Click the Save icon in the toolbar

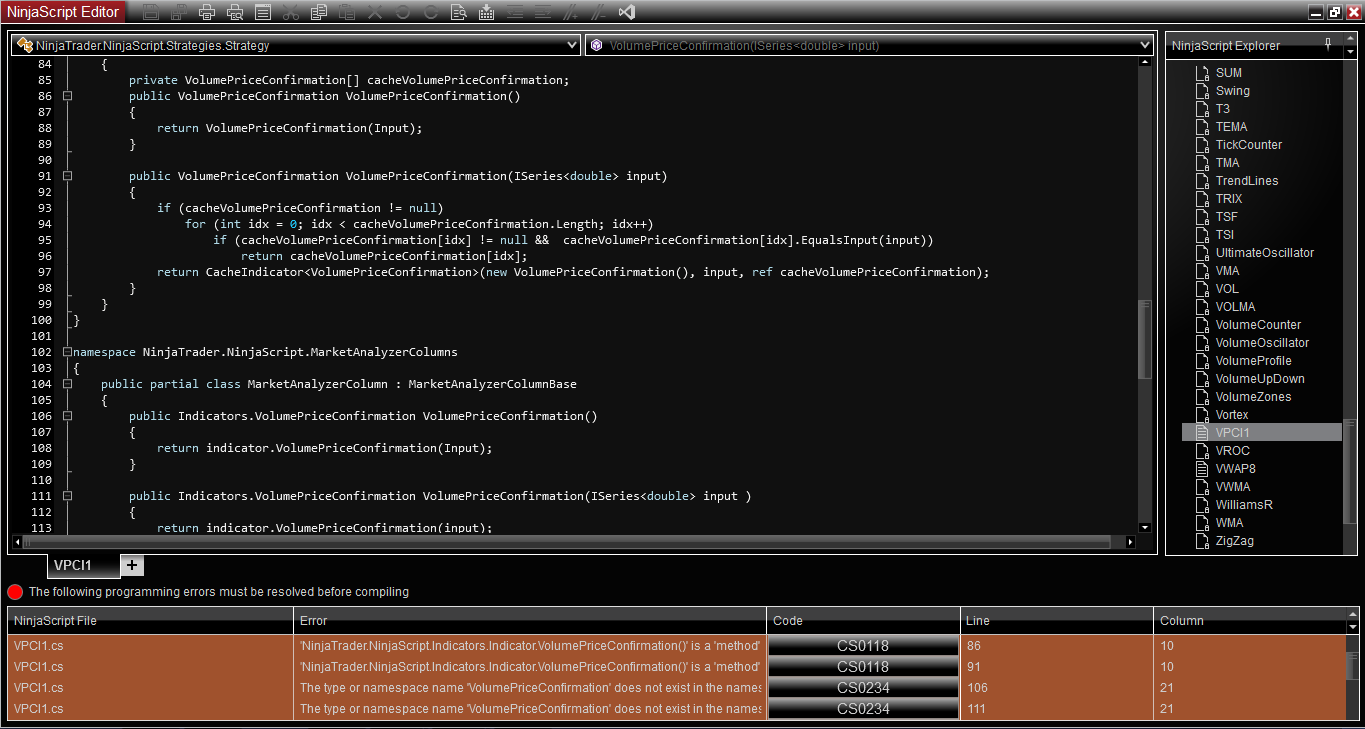click(x=151, y=13)
